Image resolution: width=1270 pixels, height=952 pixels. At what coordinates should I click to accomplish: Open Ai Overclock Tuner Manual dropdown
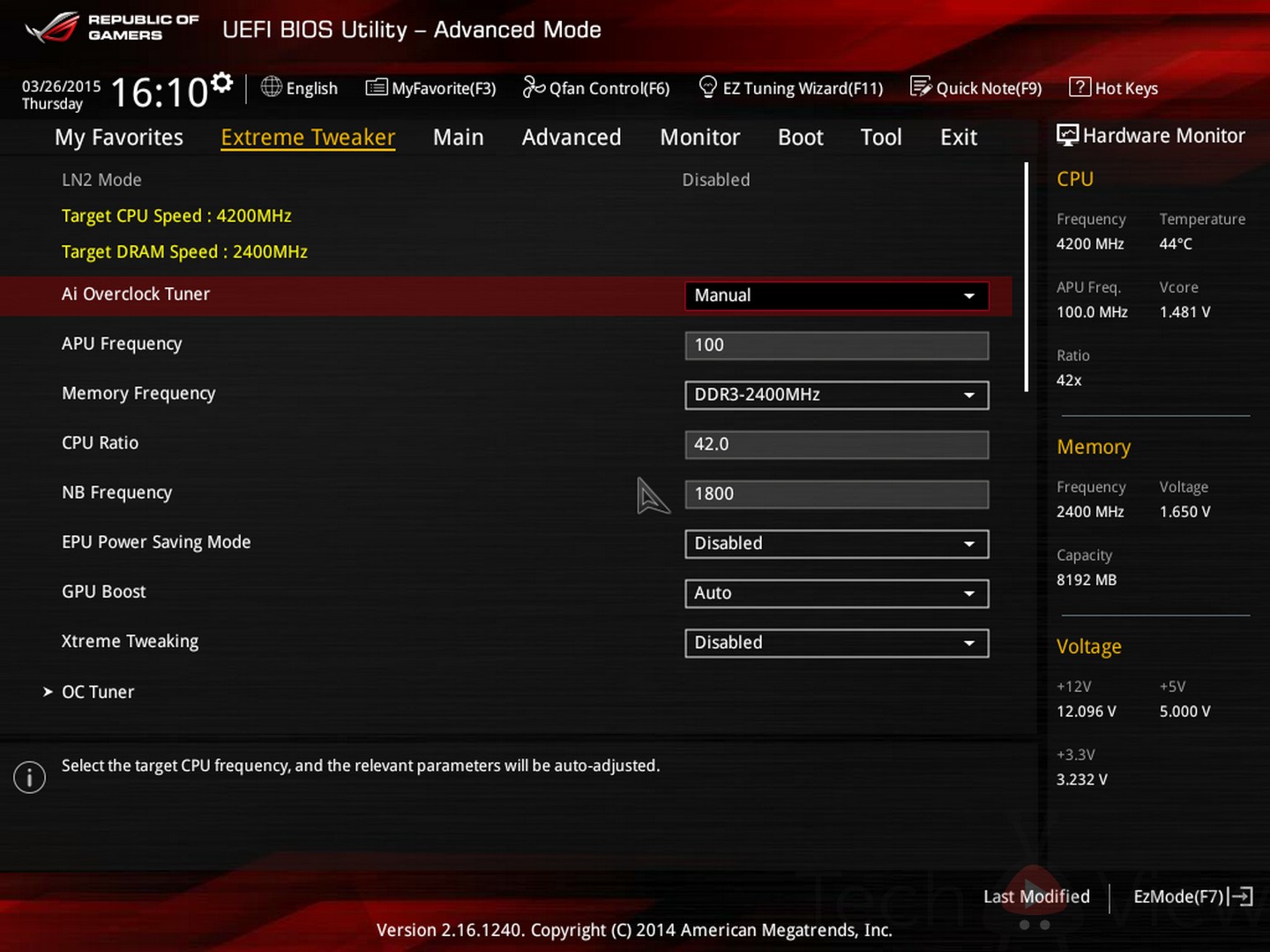pyautogui.click(x=836, y=295)
